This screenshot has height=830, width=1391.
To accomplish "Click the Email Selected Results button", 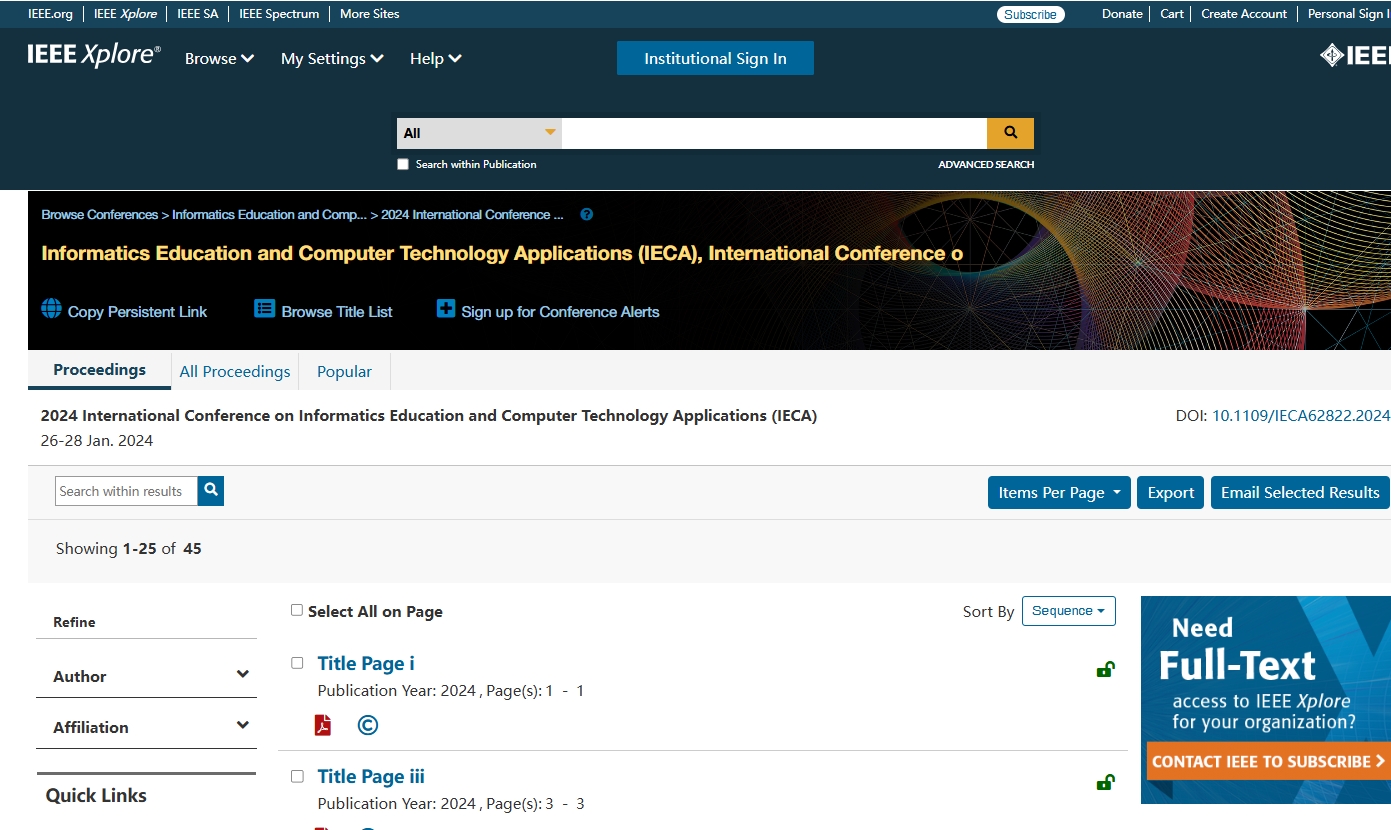I will (x=1300, y=492).
